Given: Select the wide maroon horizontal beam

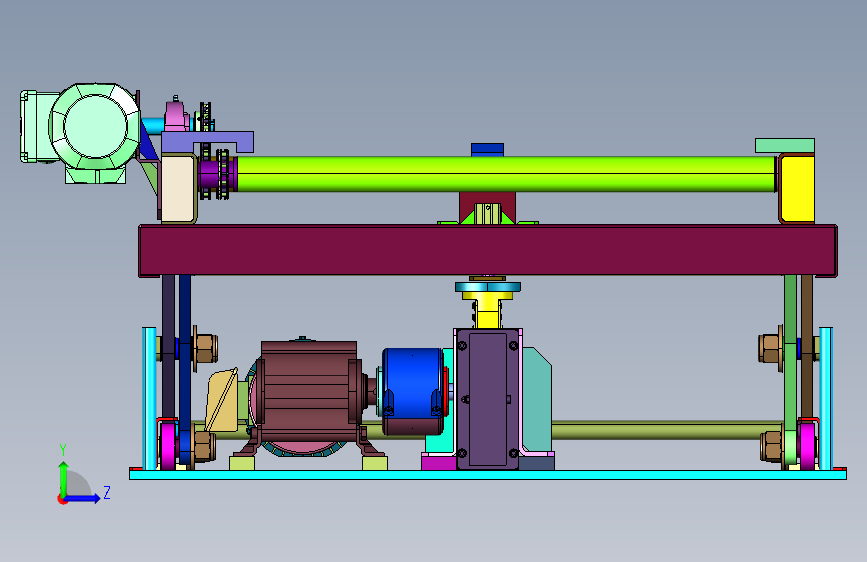Looking at the screenshot, I should click(488, 250).
